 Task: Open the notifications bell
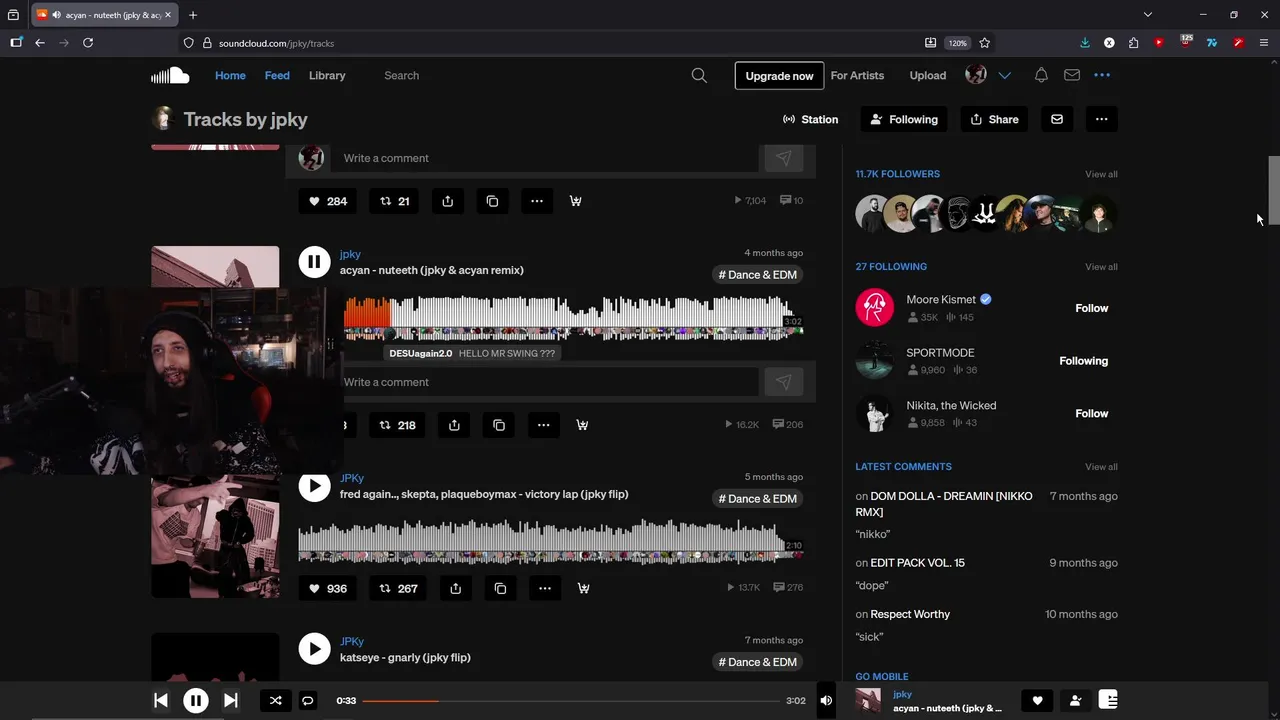point(1041,75)
